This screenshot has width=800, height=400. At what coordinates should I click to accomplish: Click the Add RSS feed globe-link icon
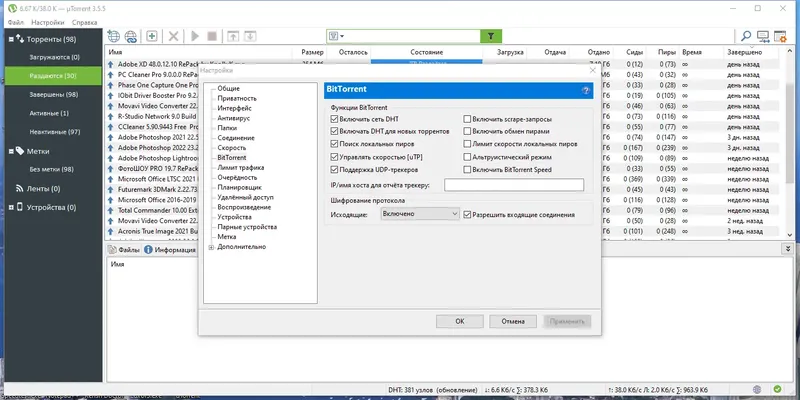131,36
